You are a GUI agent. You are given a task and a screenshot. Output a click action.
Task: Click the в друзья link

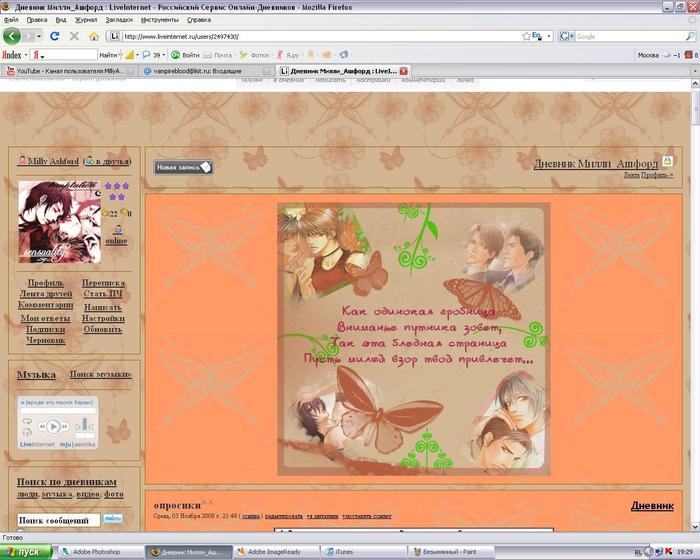pyautogui.click(x=112, y=161)
